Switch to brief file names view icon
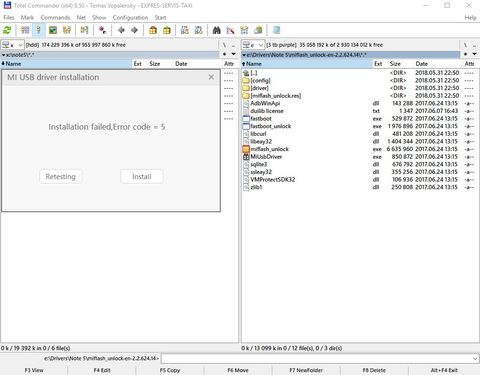 click(x=25, y=30)
